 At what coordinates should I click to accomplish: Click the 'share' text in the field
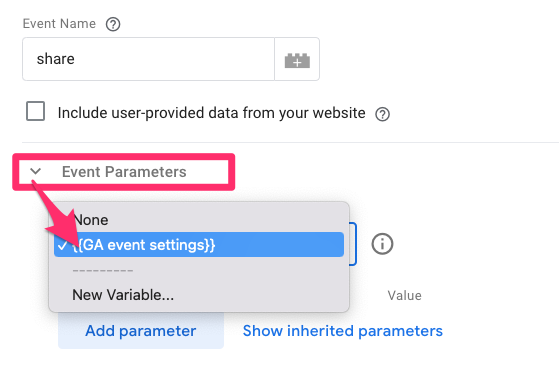(56, 59)
